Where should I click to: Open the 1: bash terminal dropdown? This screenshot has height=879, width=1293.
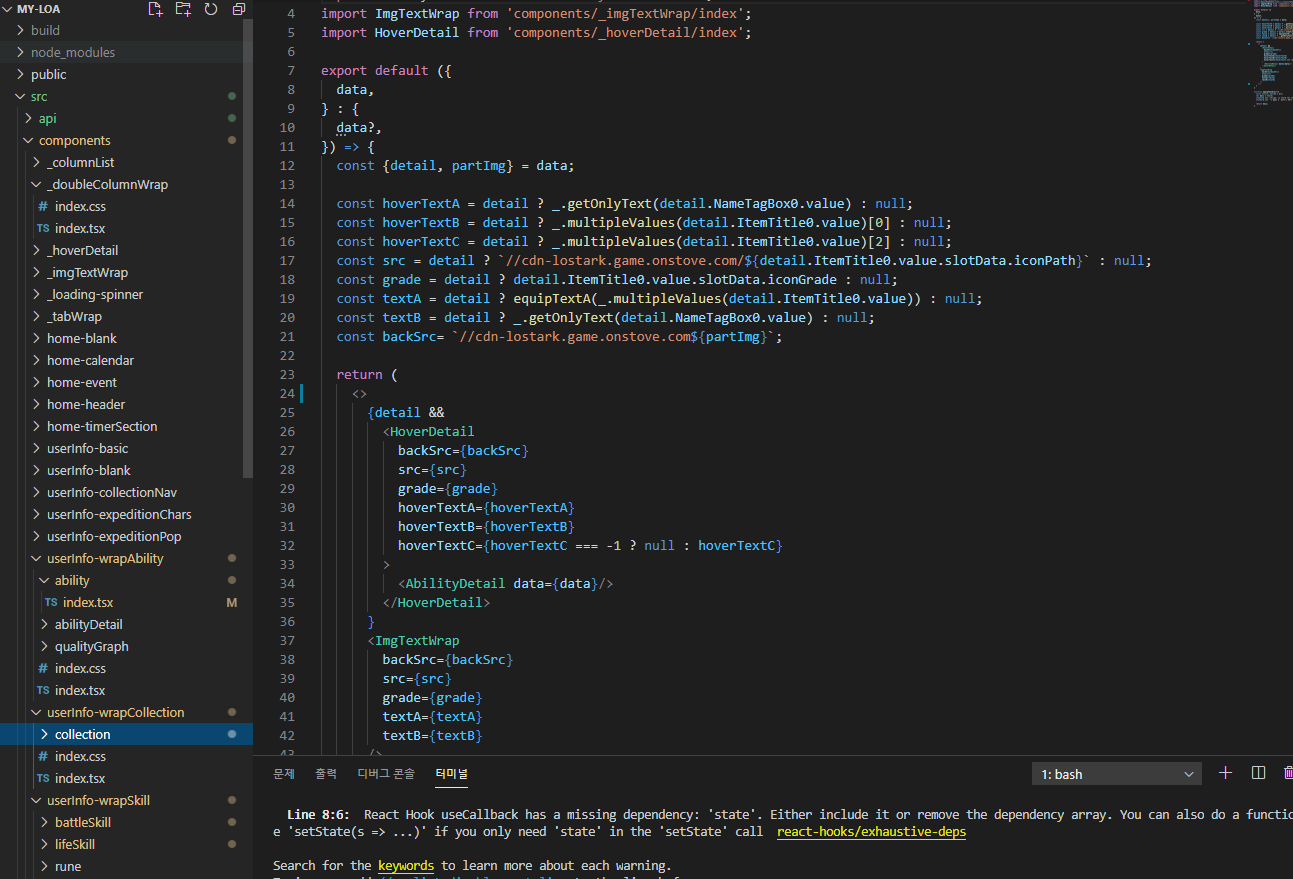tap(1117, 774)
